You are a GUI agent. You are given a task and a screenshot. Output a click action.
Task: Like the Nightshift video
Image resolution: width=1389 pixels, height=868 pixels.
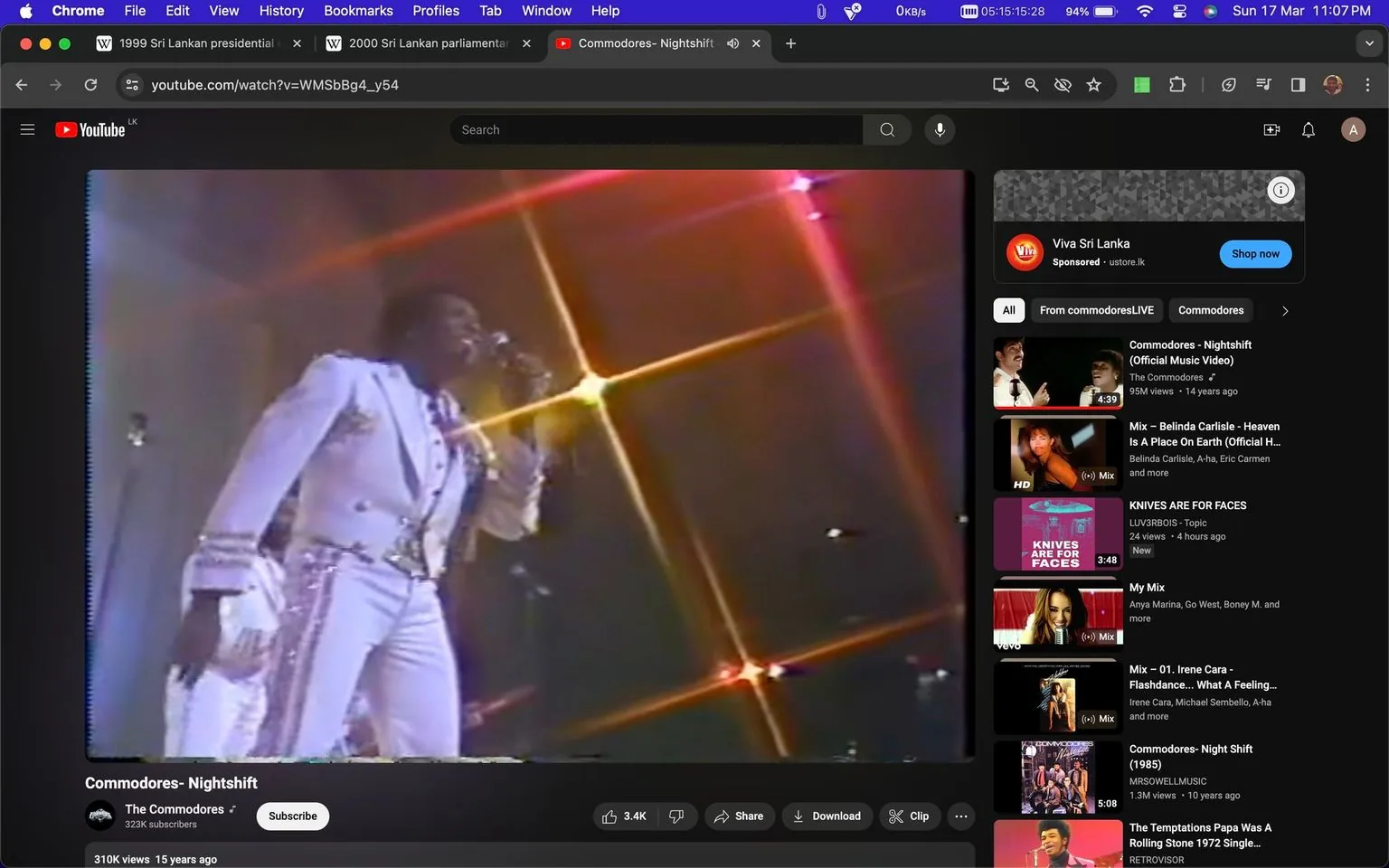click(618, 816)
